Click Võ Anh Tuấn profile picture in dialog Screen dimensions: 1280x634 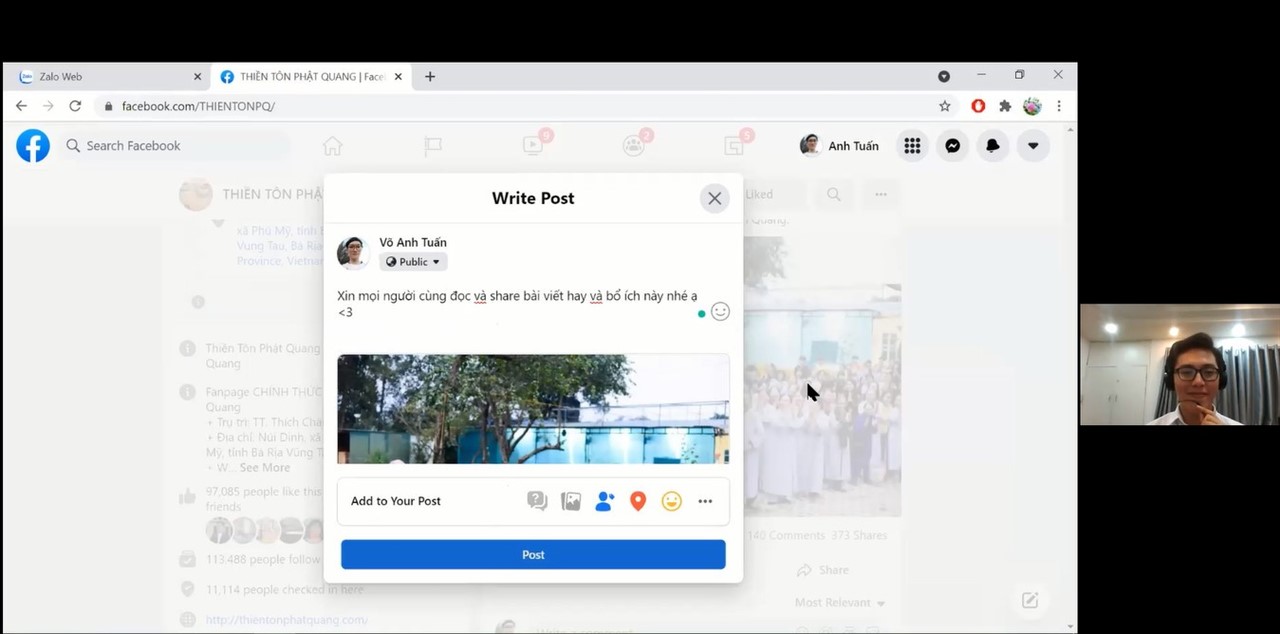[x=353, y=252]
